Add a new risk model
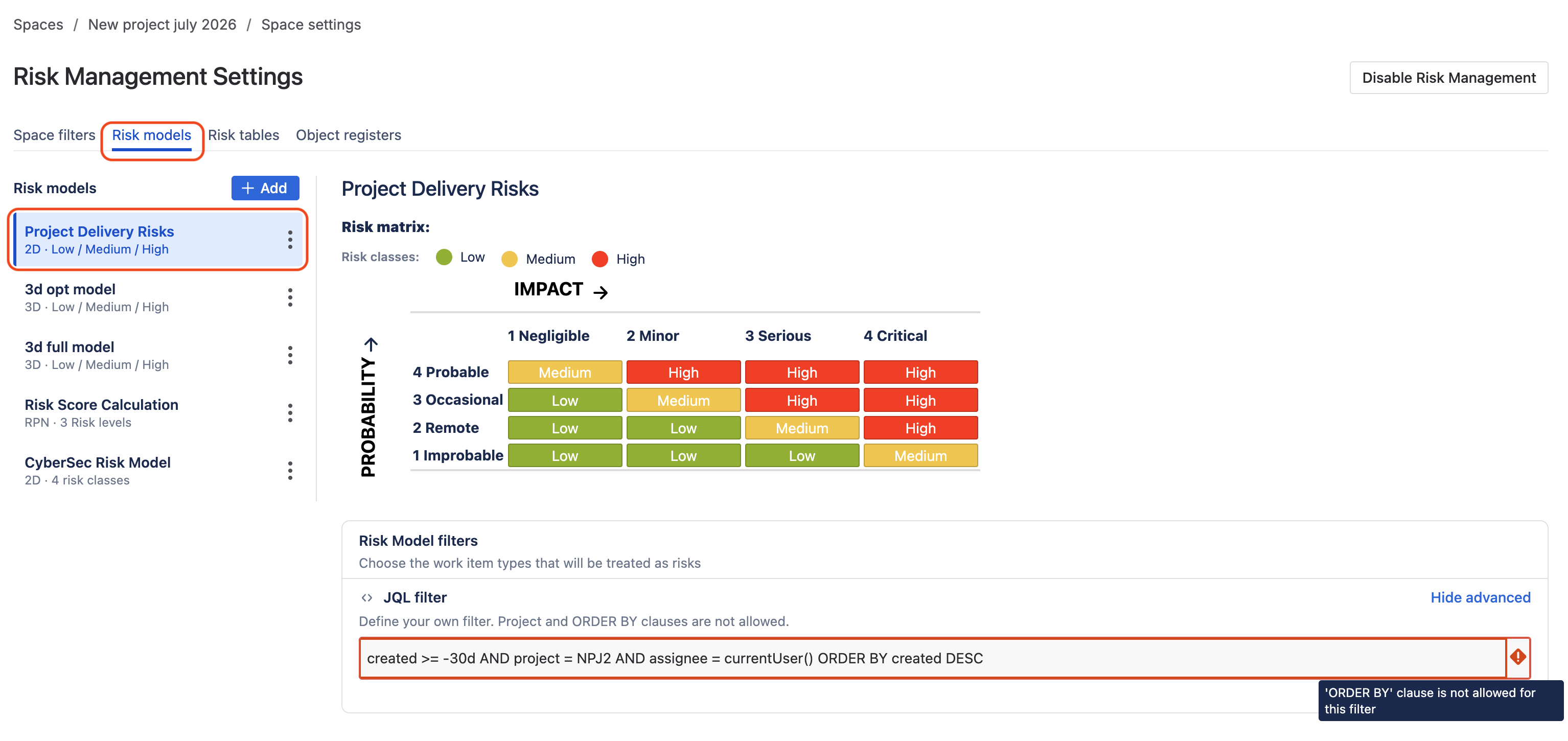This screenshot has width=1568, height=741. click(x=265, y=188)
